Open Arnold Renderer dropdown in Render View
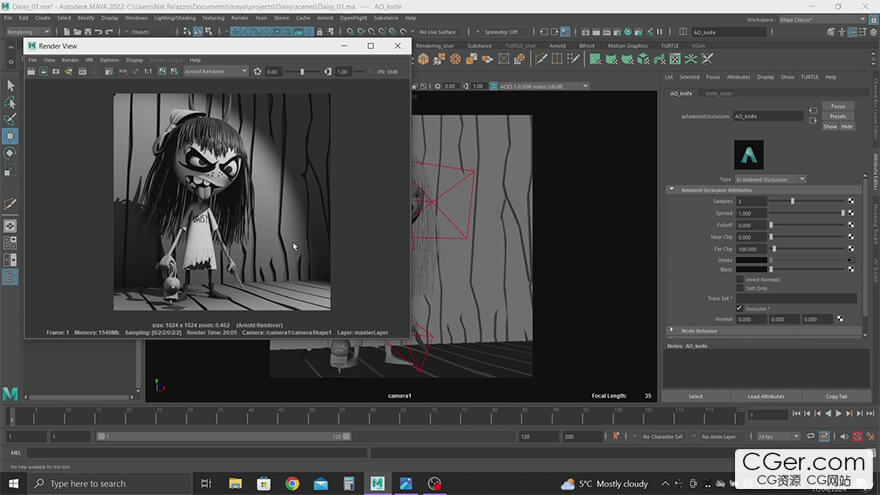 pos(216,72)
